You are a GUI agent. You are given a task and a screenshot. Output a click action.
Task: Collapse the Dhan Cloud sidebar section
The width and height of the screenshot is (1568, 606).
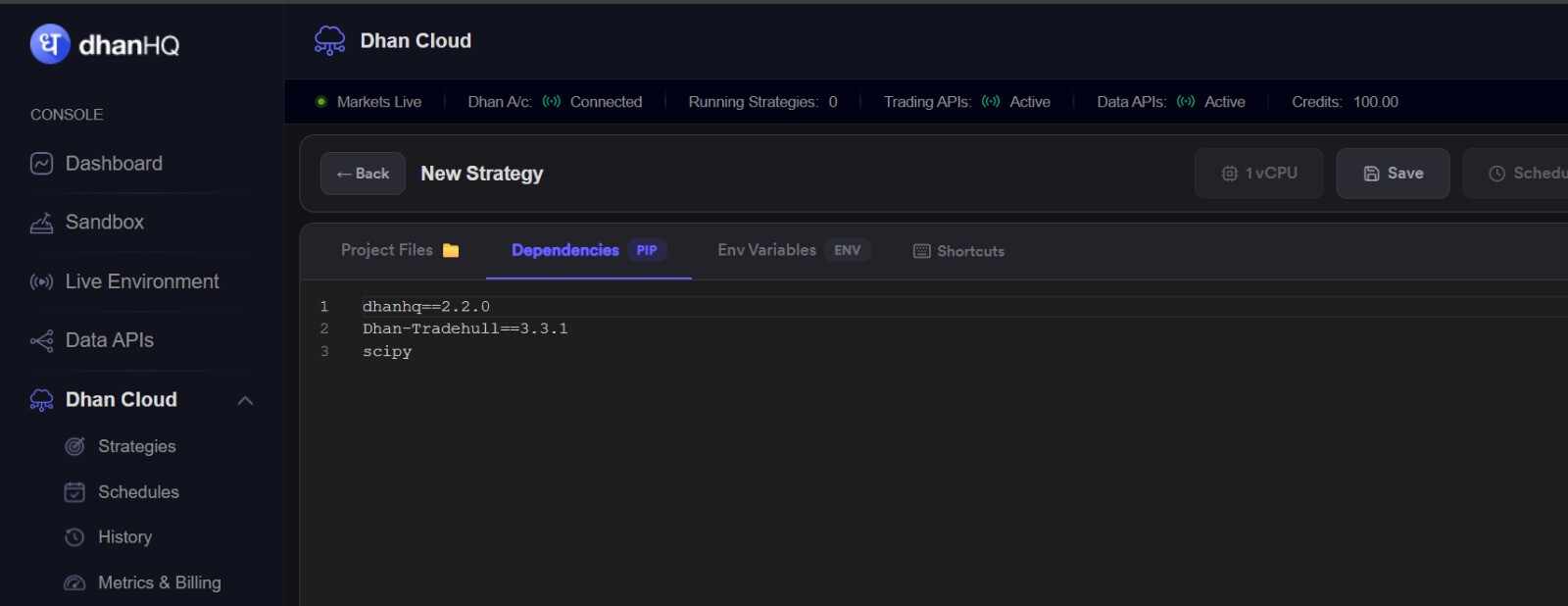click(245, 400)
